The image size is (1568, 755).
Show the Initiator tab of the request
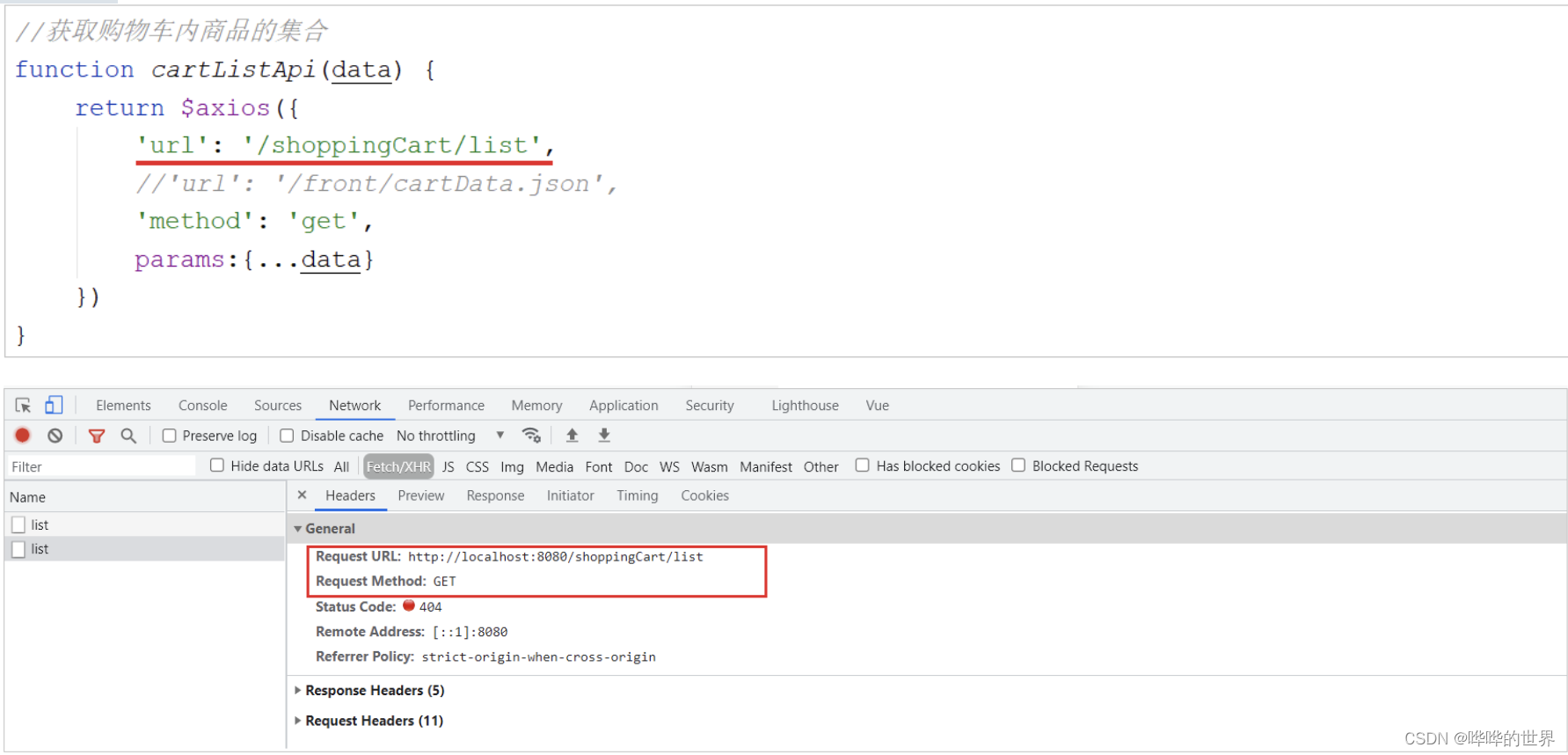[x=570, y=495]
